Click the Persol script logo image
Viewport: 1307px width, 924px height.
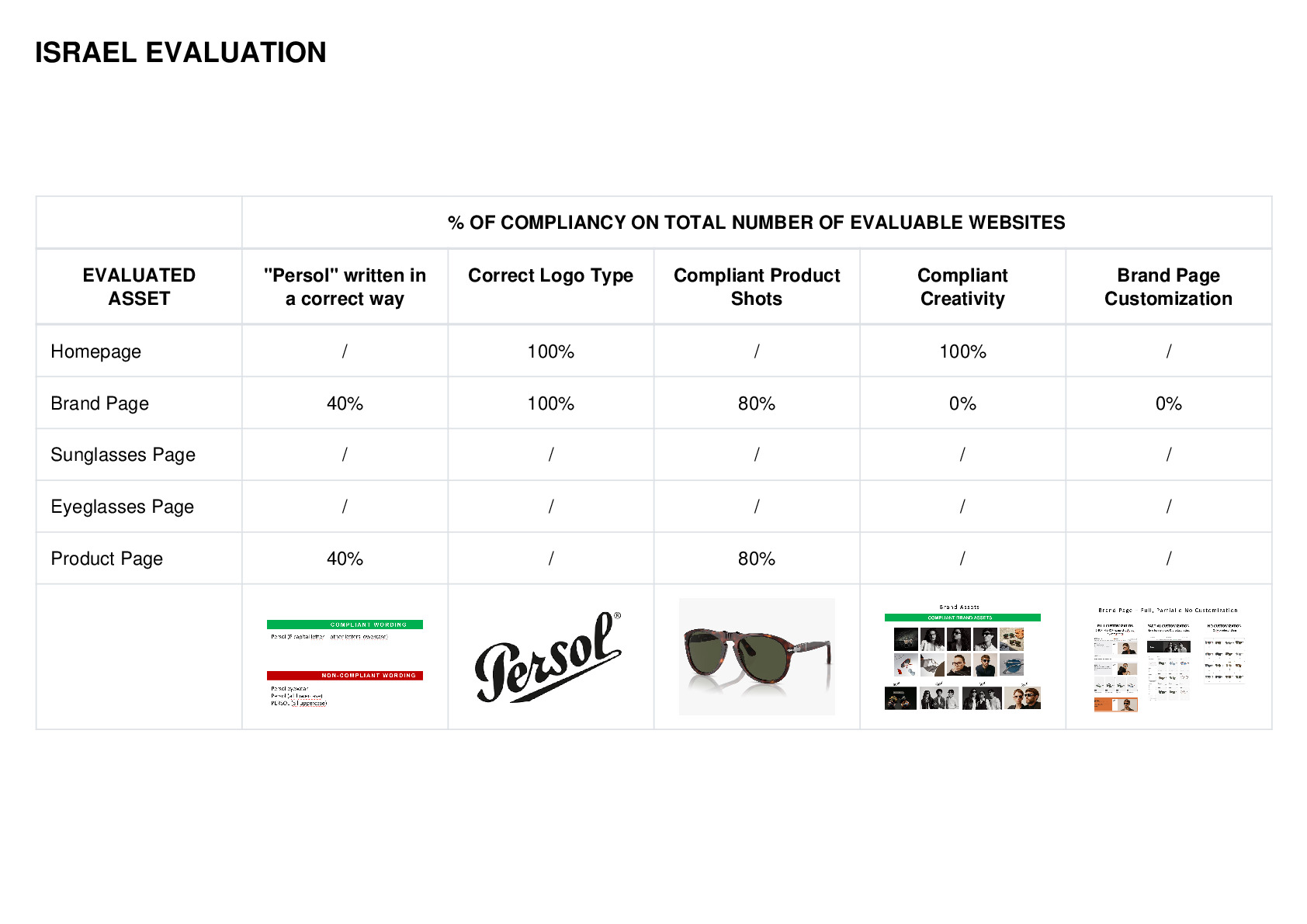[548, 657]
